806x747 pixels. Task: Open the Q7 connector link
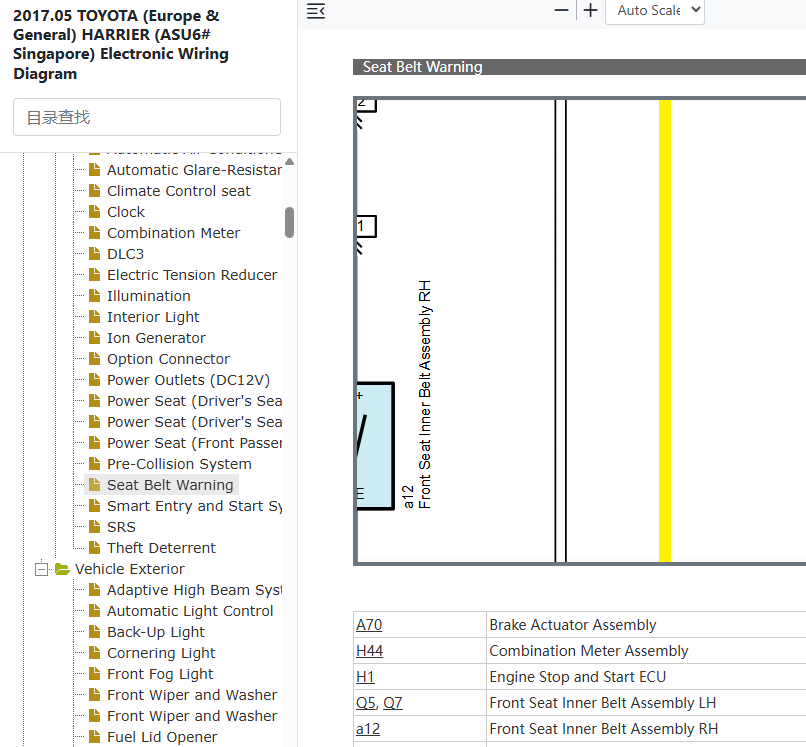click(x=393, y=703)
